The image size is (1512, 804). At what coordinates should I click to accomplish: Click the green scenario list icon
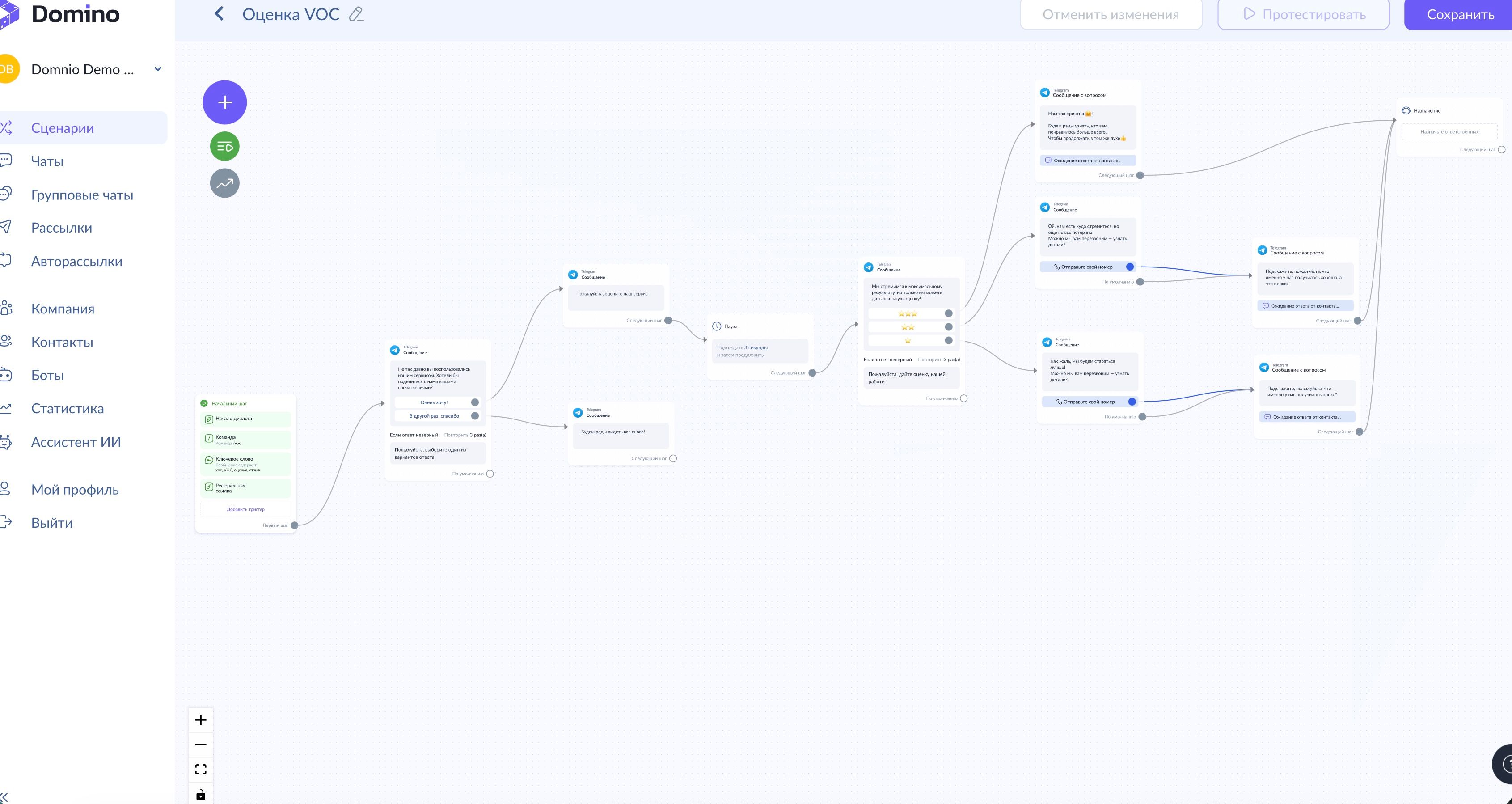225,147
